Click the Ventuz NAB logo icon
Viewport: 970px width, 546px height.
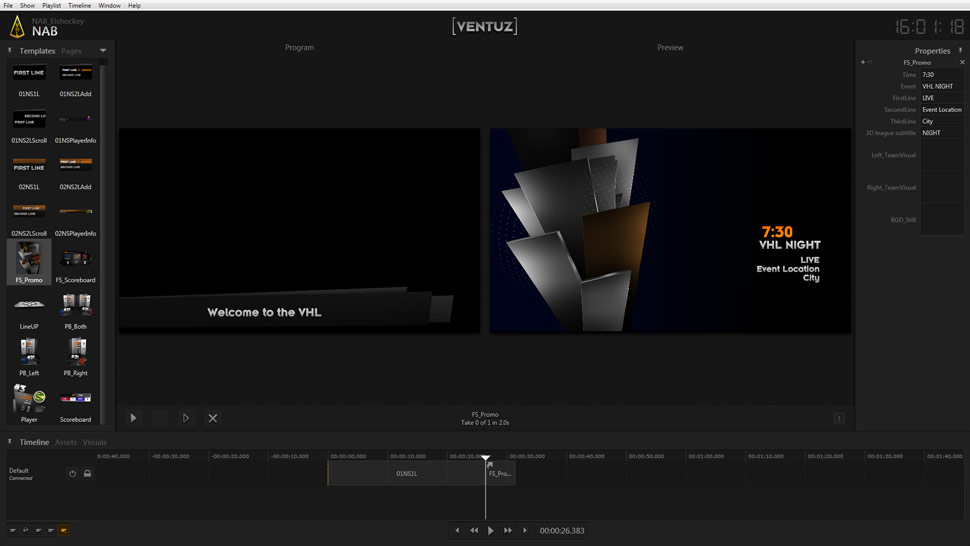16,27
